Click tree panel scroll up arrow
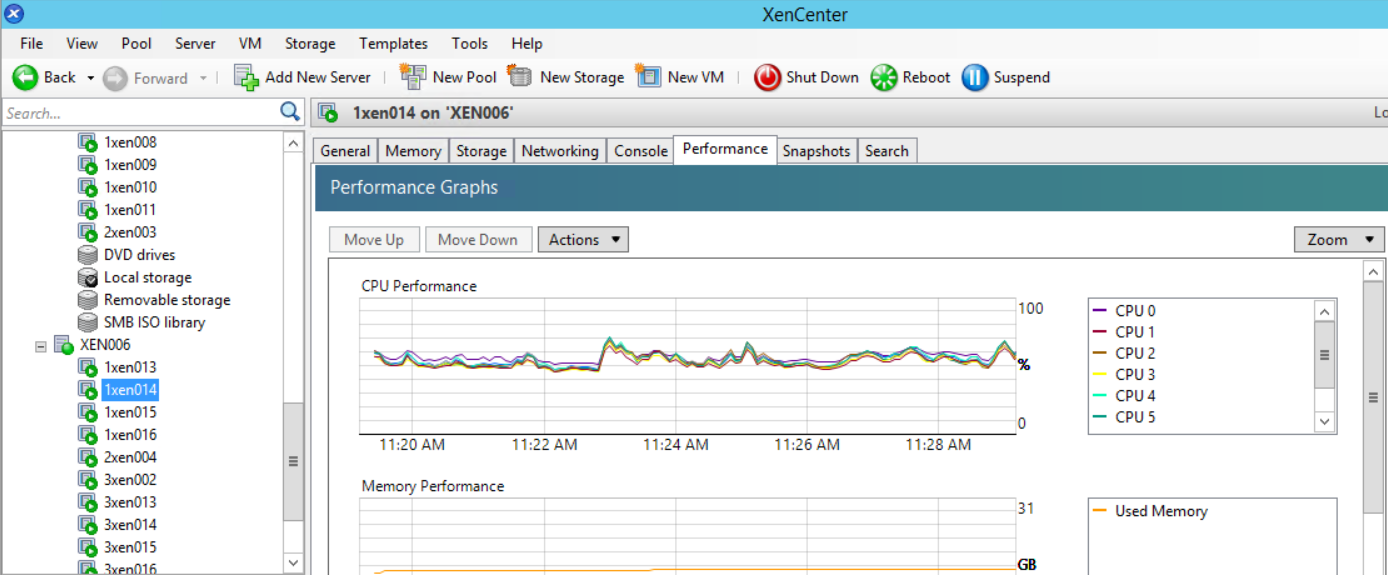 [x=293, y=144]
